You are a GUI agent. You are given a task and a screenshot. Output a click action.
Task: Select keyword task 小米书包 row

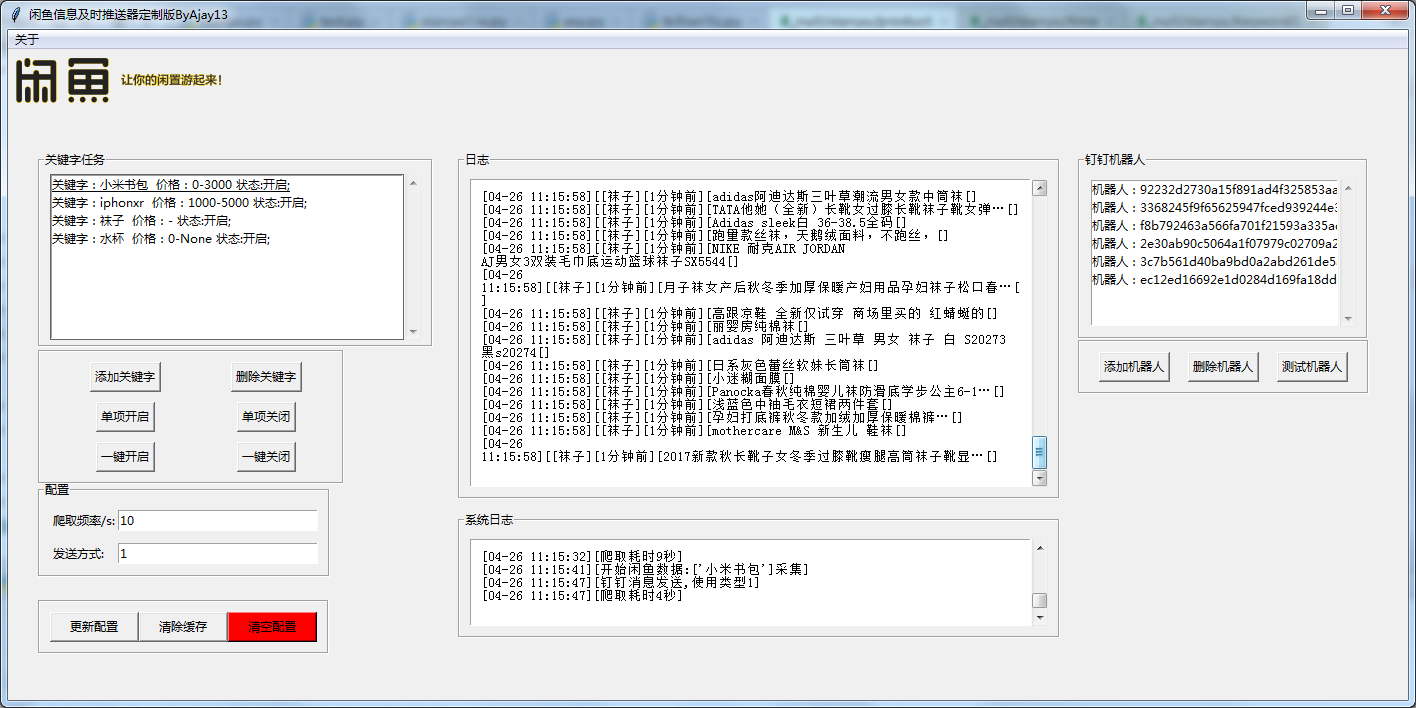[x=227, y=185]
